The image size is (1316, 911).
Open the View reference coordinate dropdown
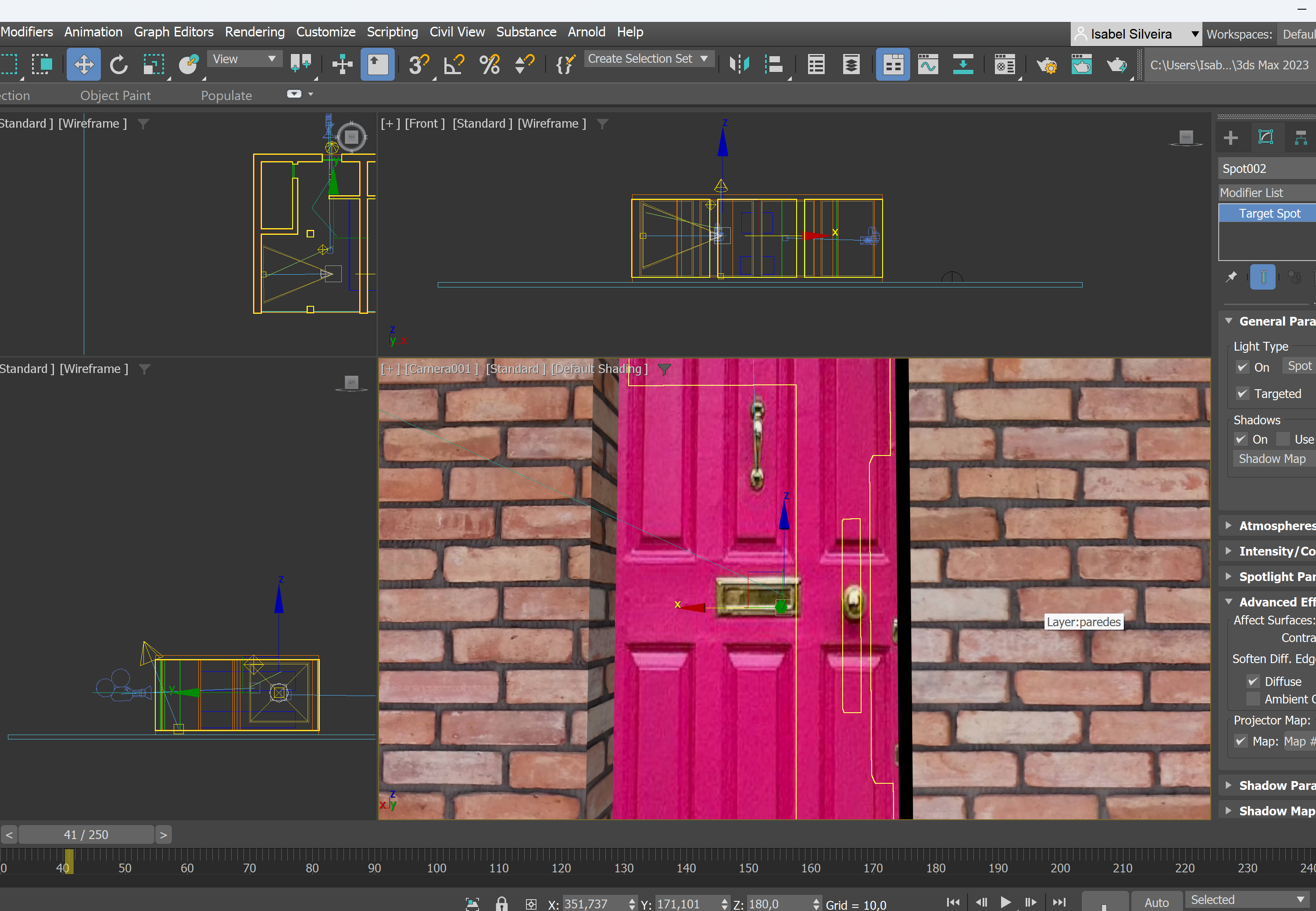pyautogui.click(x=245, y=59)
